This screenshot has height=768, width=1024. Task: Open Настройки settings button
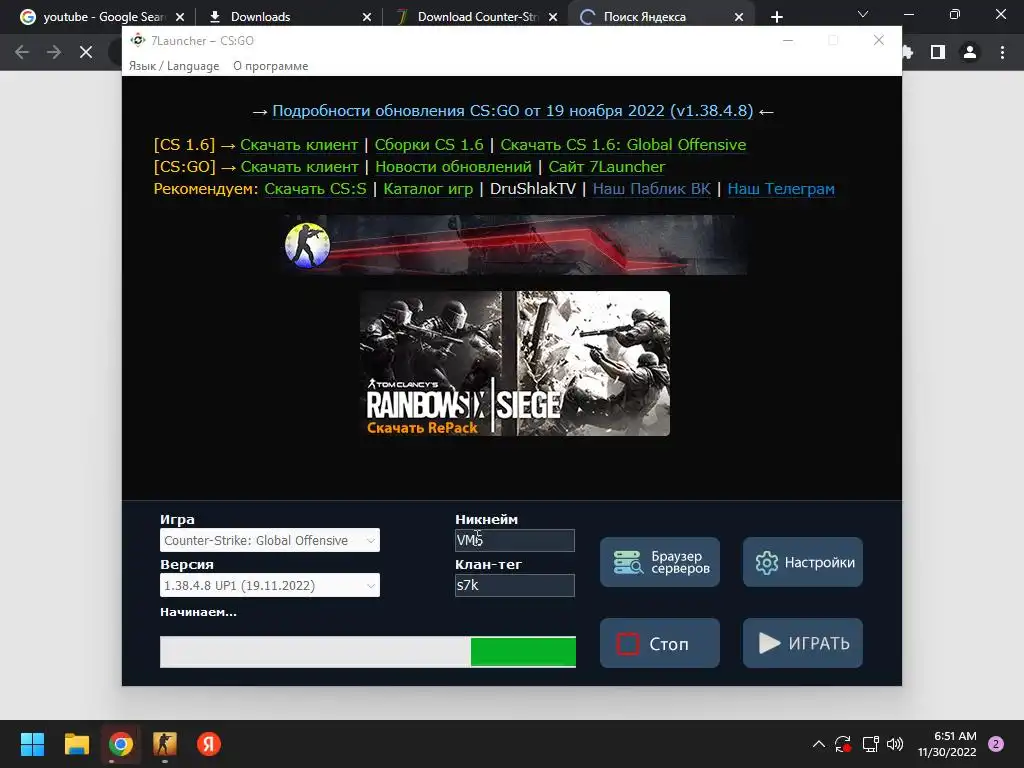point(803,562)
